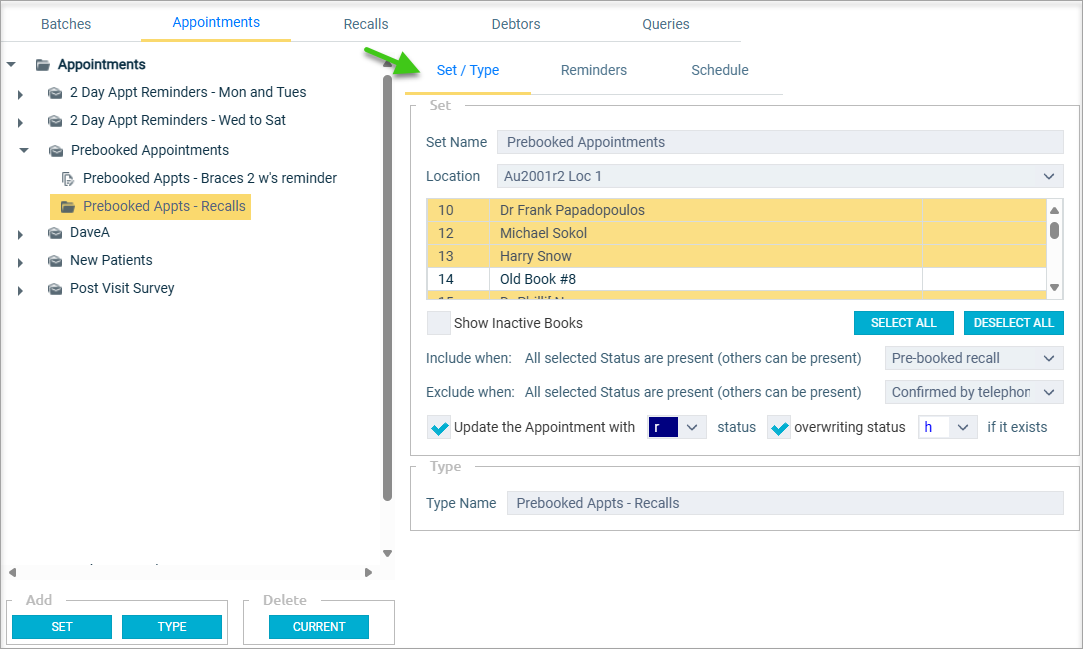Switch to the Debtors tab
The height and width of the screenshot is (649, 1083).
pos(516,24)
